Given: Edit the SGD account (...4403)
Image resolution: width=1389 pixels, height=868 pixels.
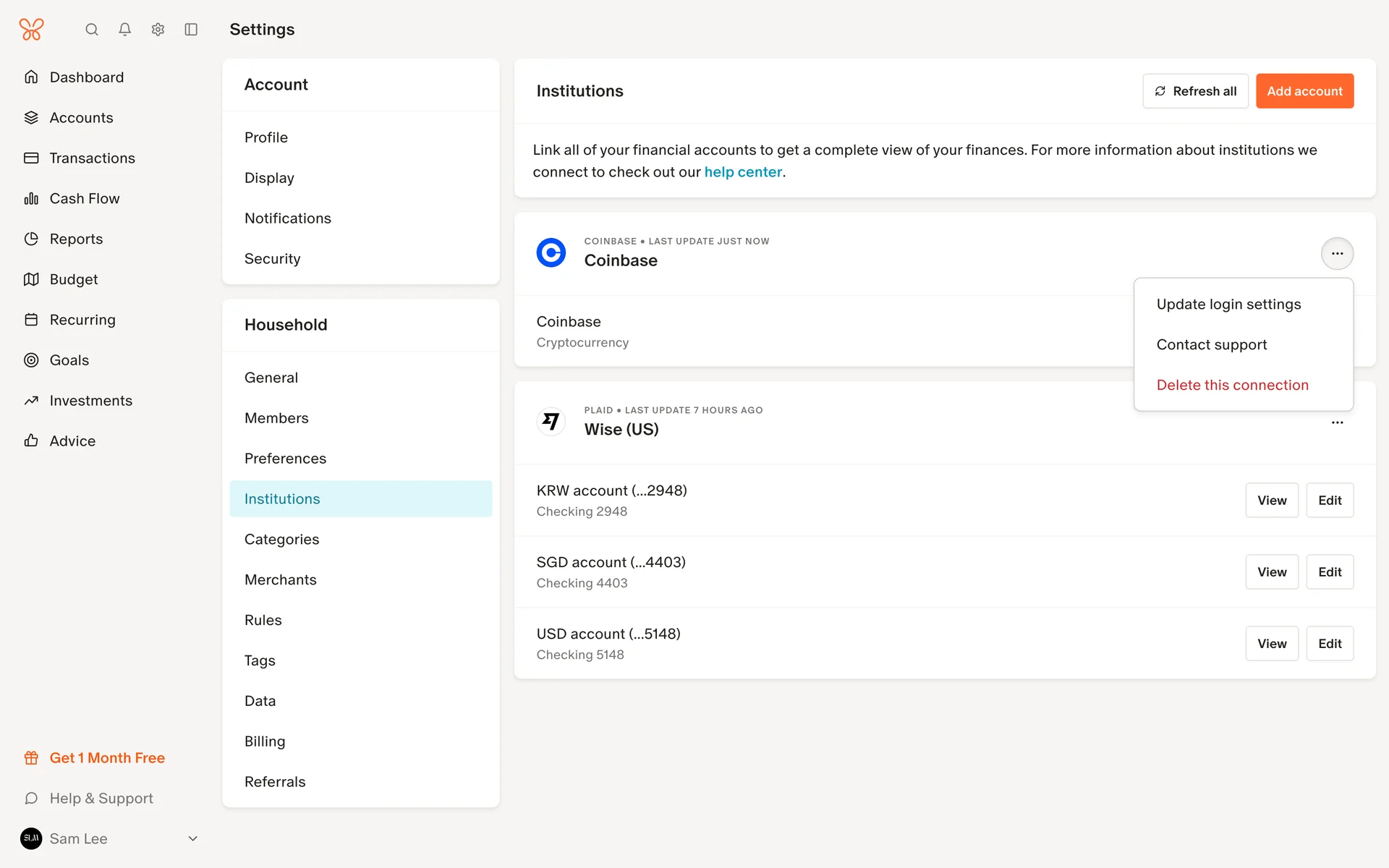Looking at the screenshot, I should point(1329,571).
